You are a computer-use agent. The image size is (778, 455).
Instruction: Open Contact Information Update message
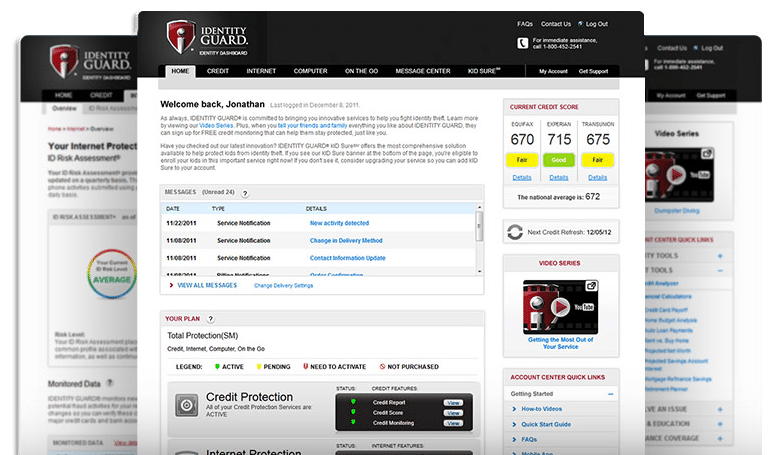coord(347,258)
